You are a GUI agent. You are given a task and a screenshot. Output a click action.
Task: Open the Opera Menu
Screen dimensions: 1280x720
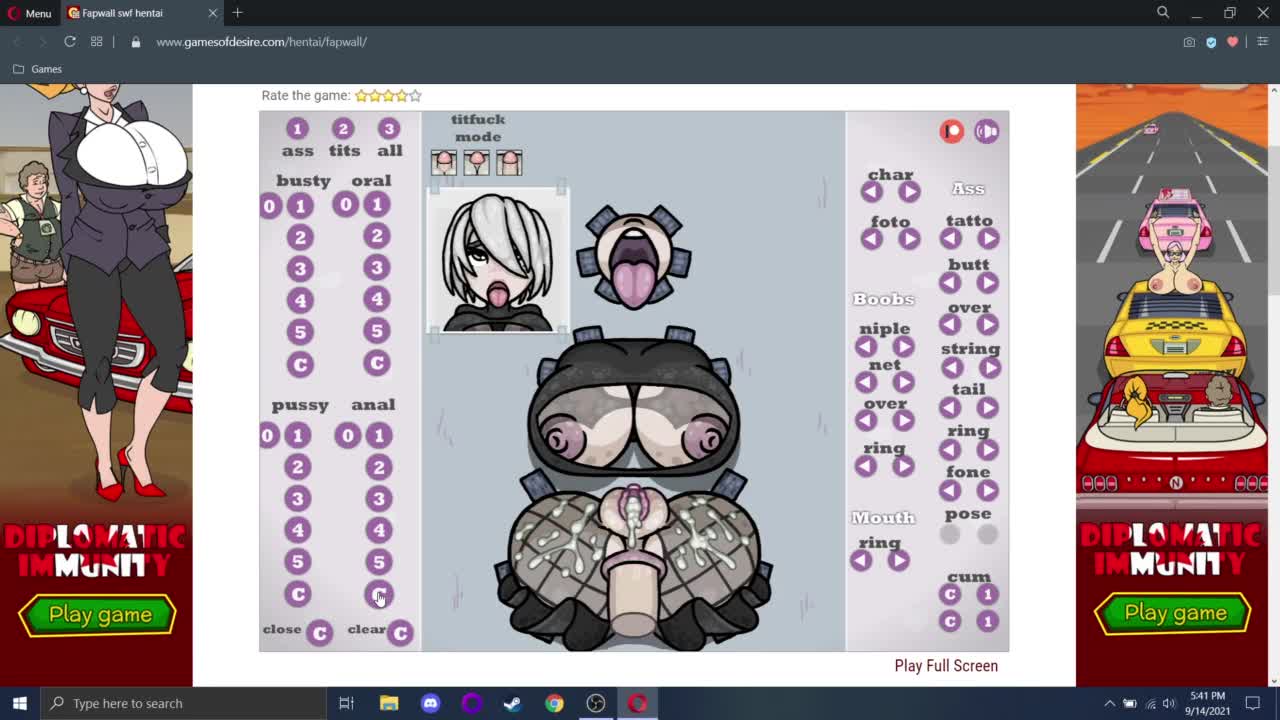pyautogui.click(x=29, y=13)
